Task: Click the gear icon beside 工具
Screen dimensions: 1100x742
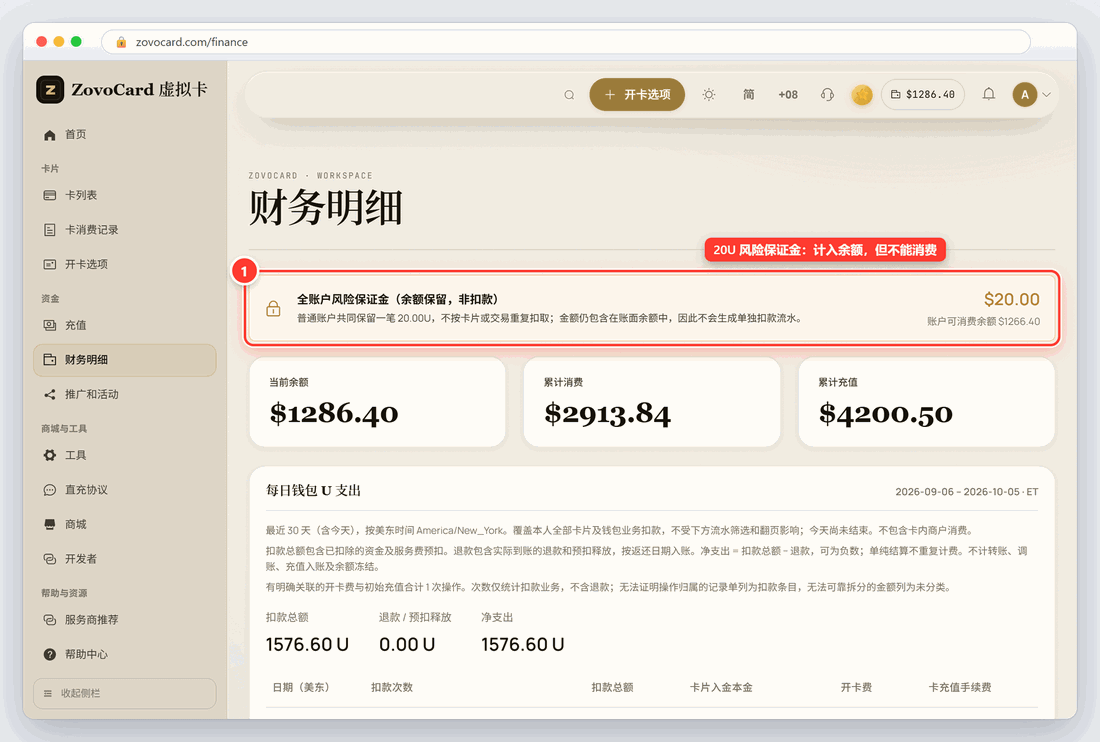Action: (50, 455)
